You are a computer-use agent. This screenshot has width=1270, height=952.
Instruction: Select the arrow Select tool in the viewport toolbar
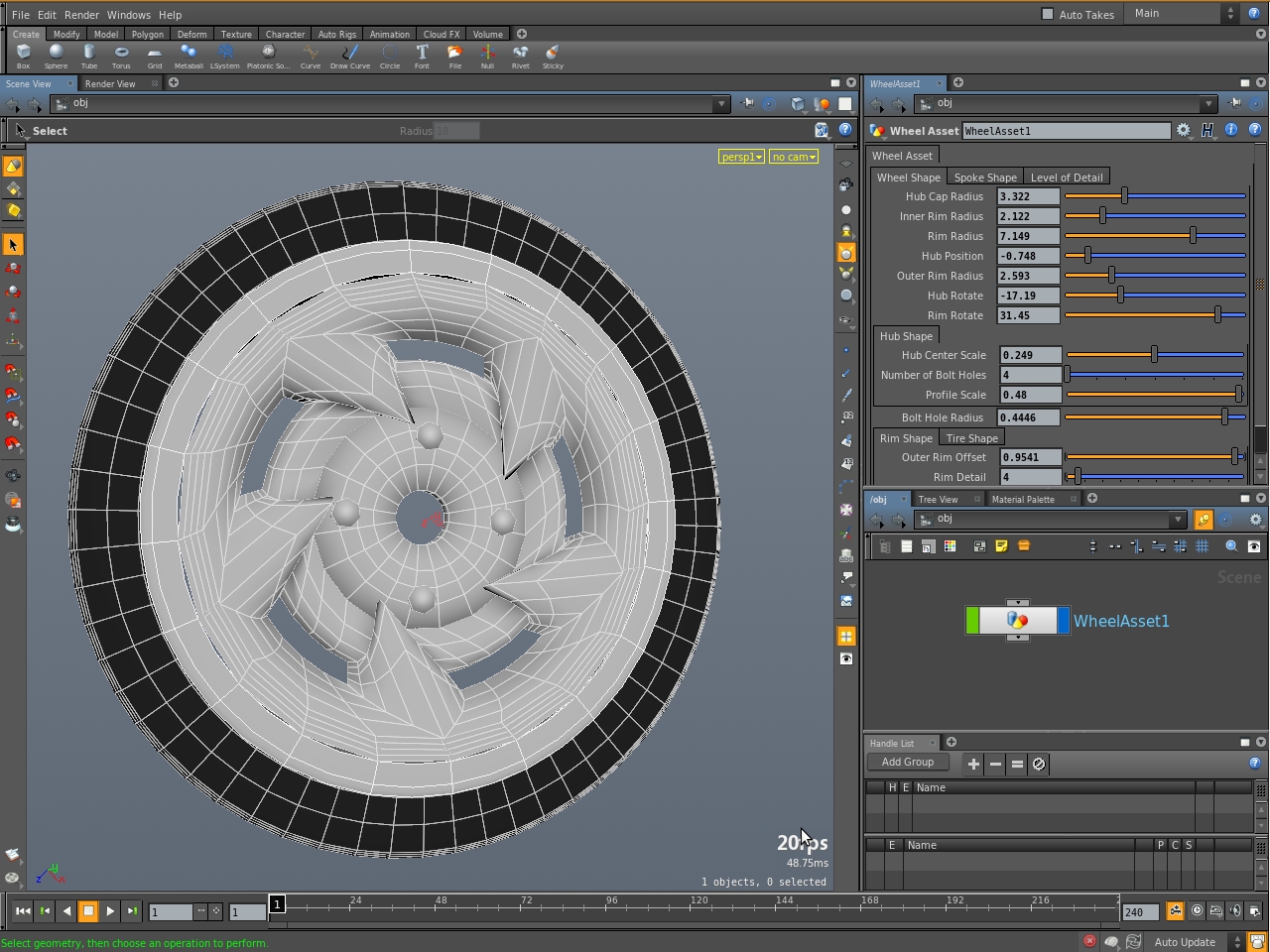14,243
